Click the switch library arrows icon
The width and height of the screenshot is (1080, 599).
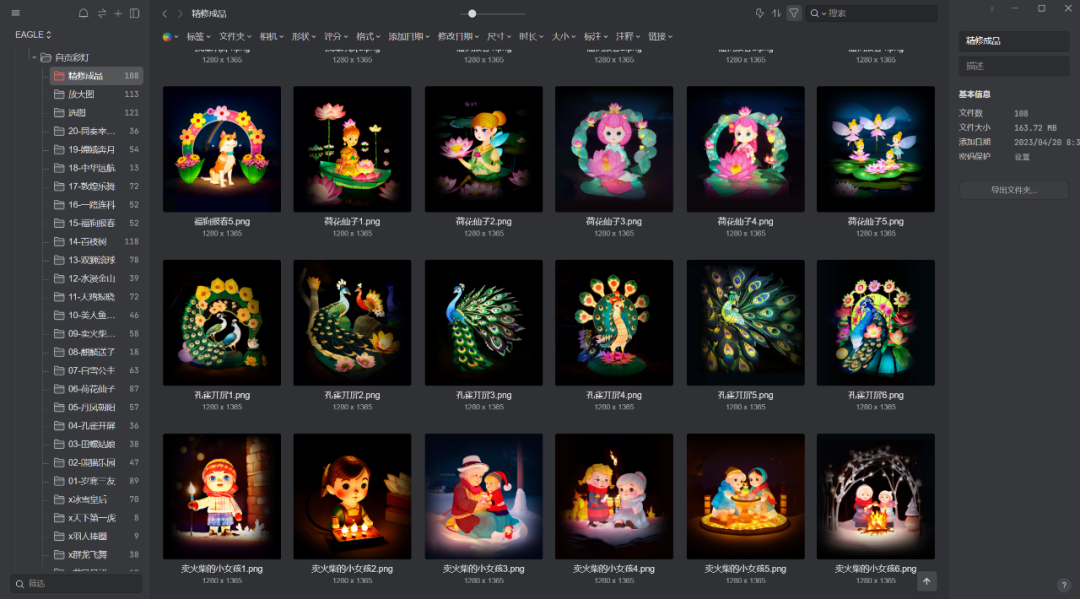pos(102,13)
